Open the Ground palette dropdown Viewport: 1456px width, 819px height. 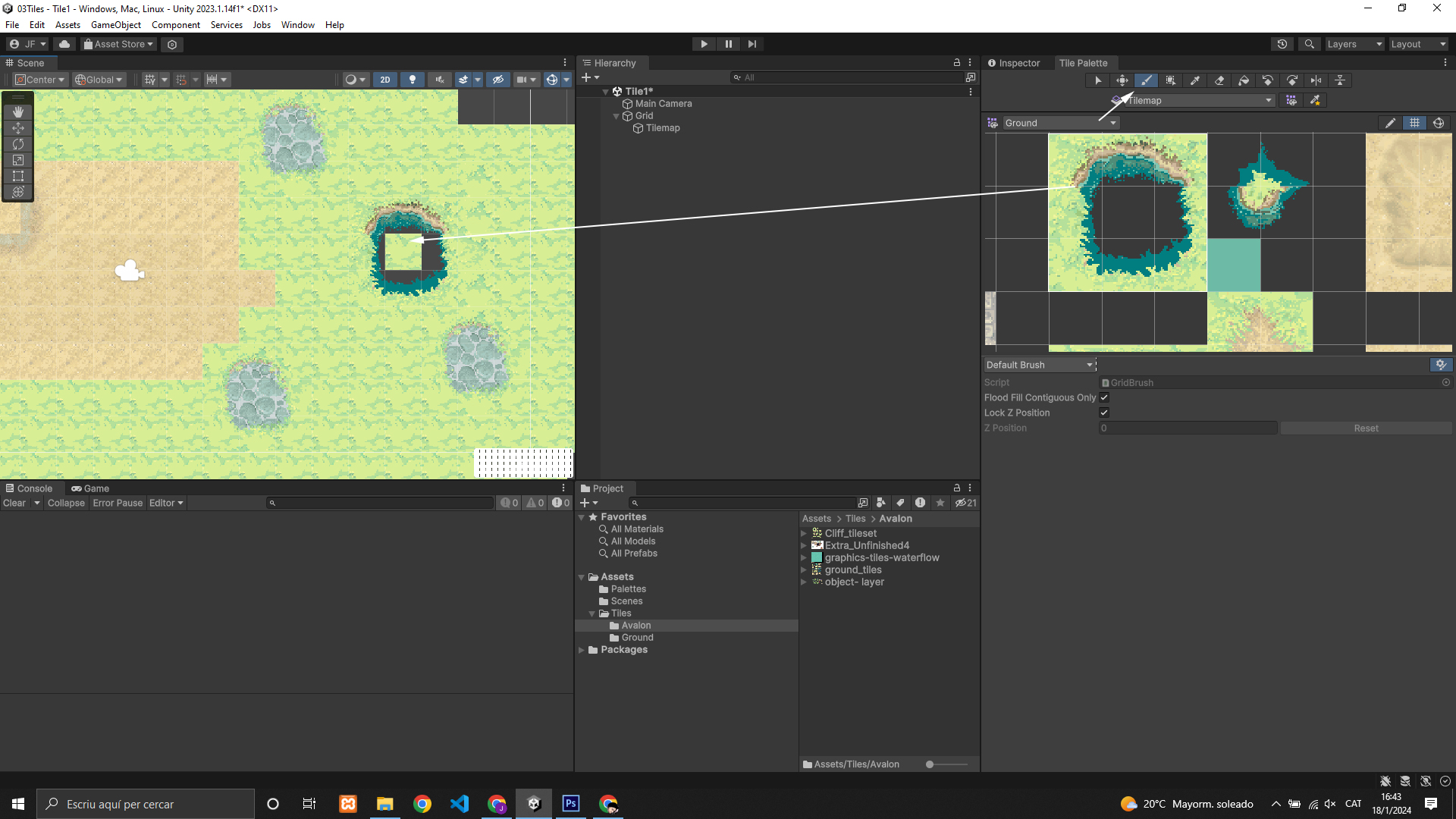point(1059,123)
